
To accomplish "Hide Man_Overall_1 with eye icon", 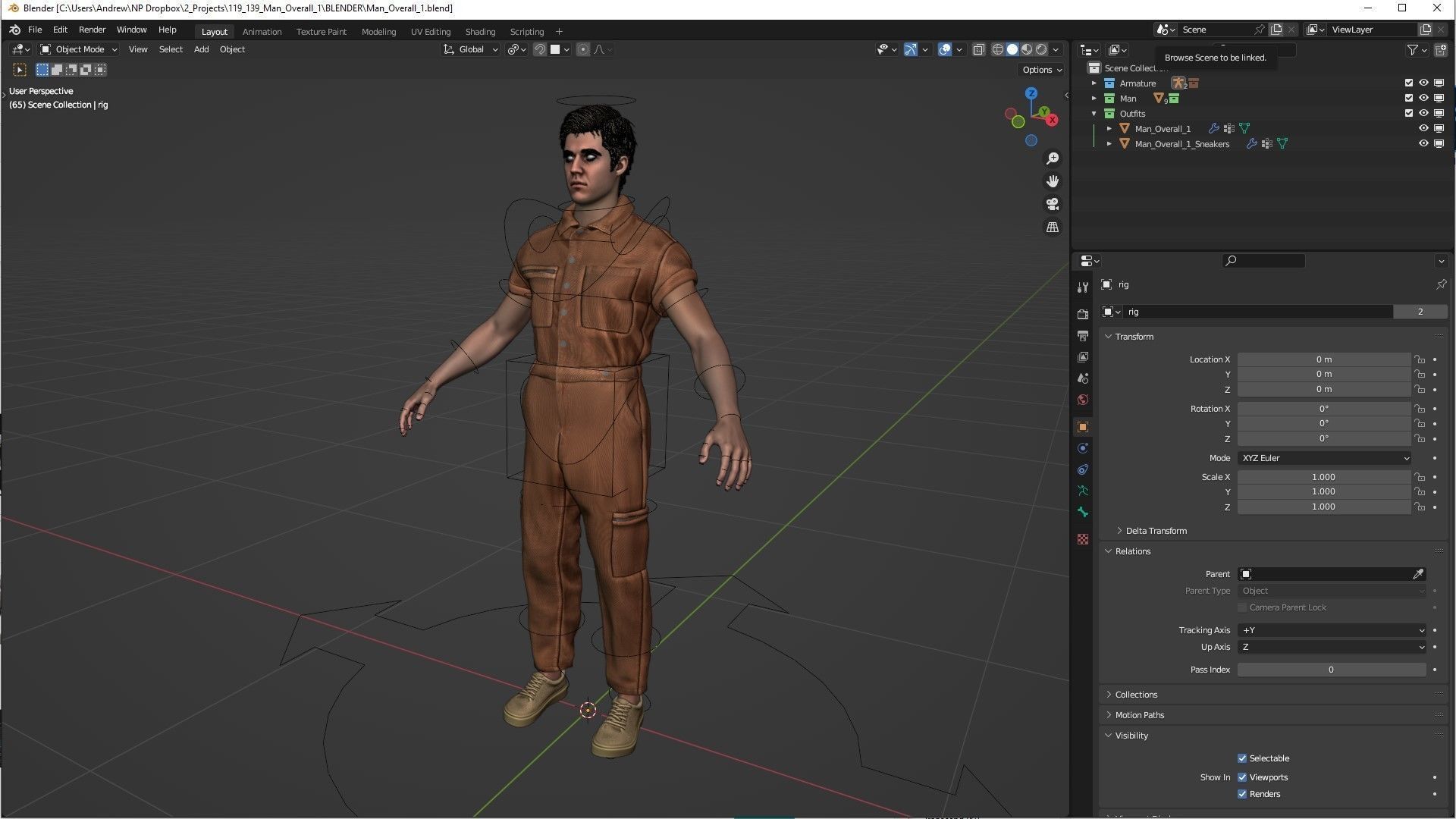I will point(1423,129).
